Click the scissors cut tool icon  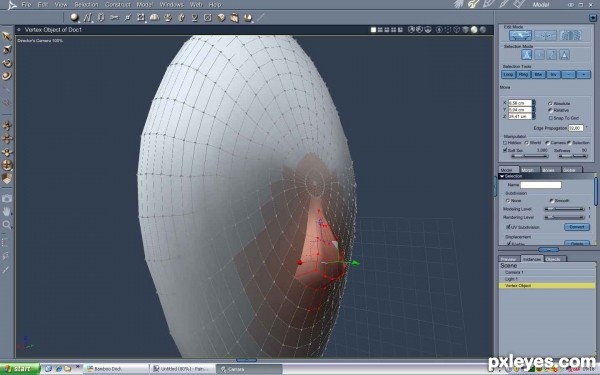114,17
